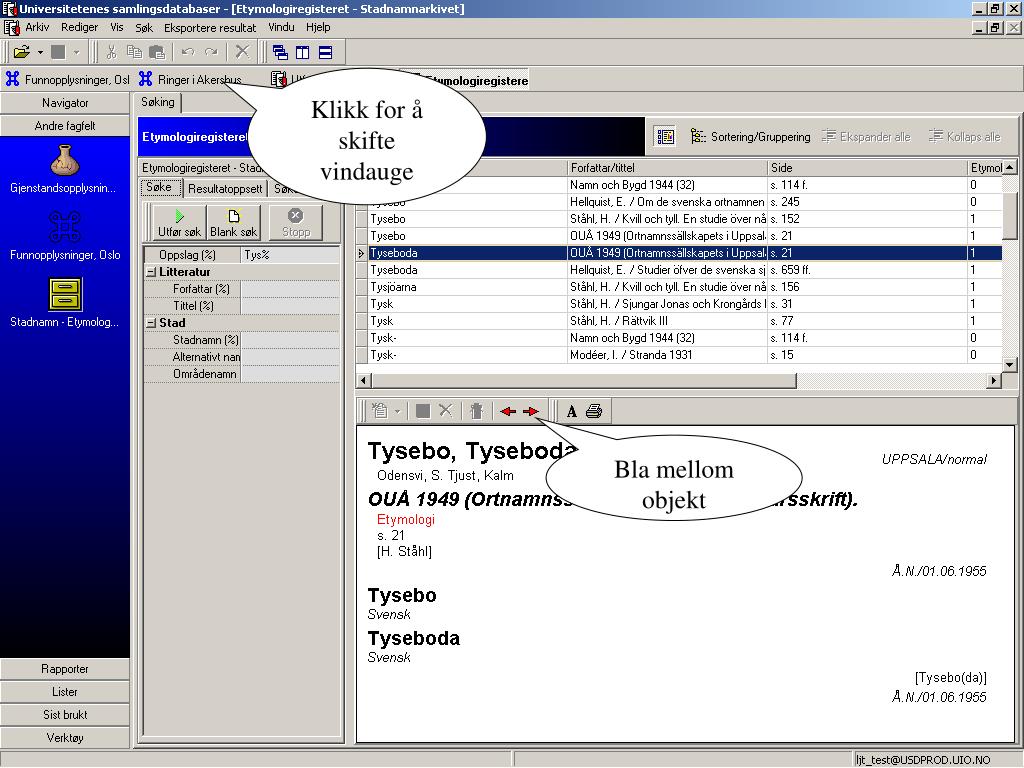Open the Arkiv menu
Screen dimensions: 1024x768
tap(37, 27)
